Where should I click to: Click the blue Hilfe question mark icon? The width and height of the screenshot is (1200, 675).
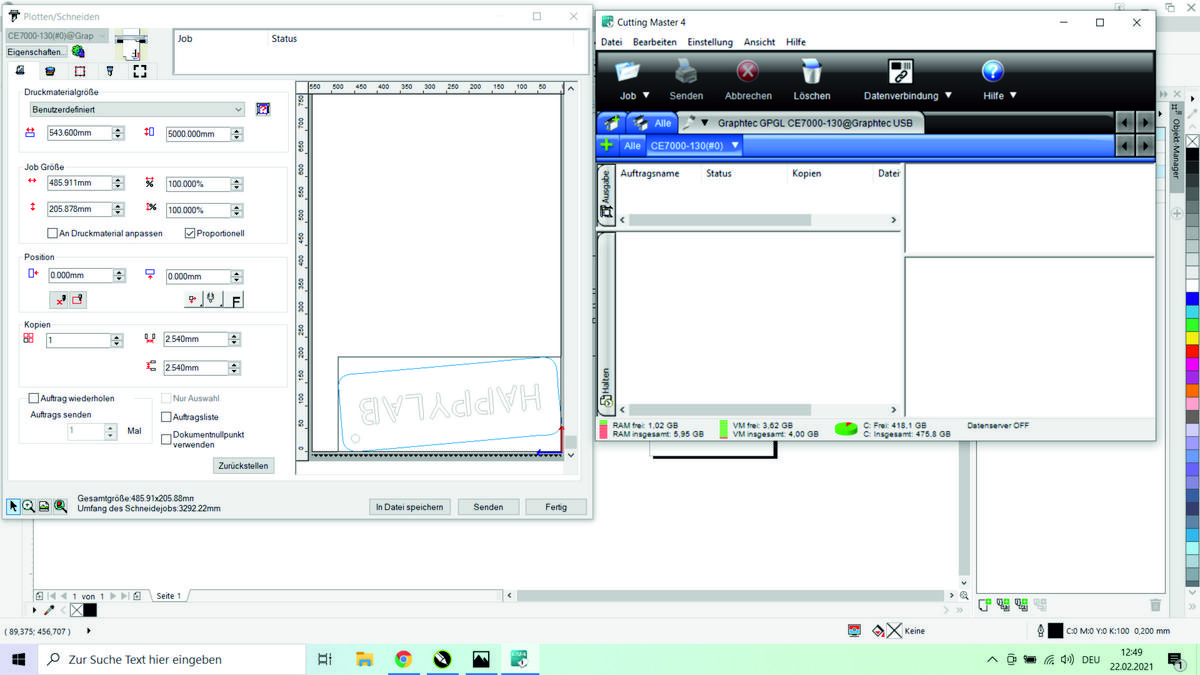[x=992, y=72]
